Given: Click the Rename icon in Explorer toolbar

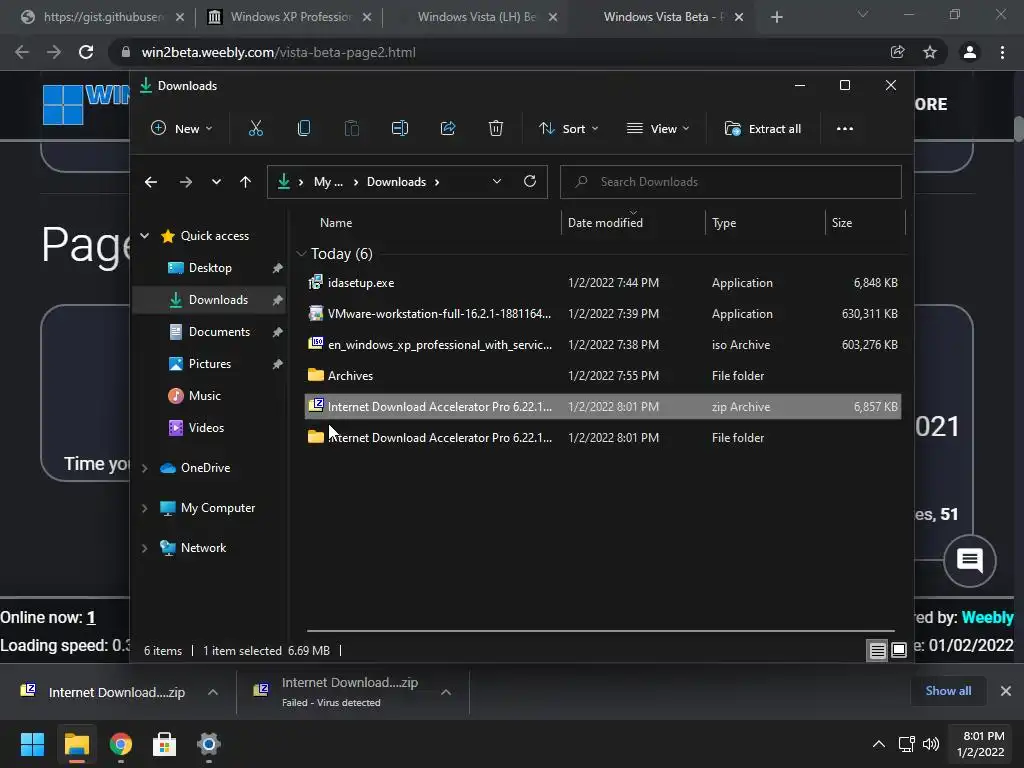Looking at the screenshot, I should [x=400, y=129].
